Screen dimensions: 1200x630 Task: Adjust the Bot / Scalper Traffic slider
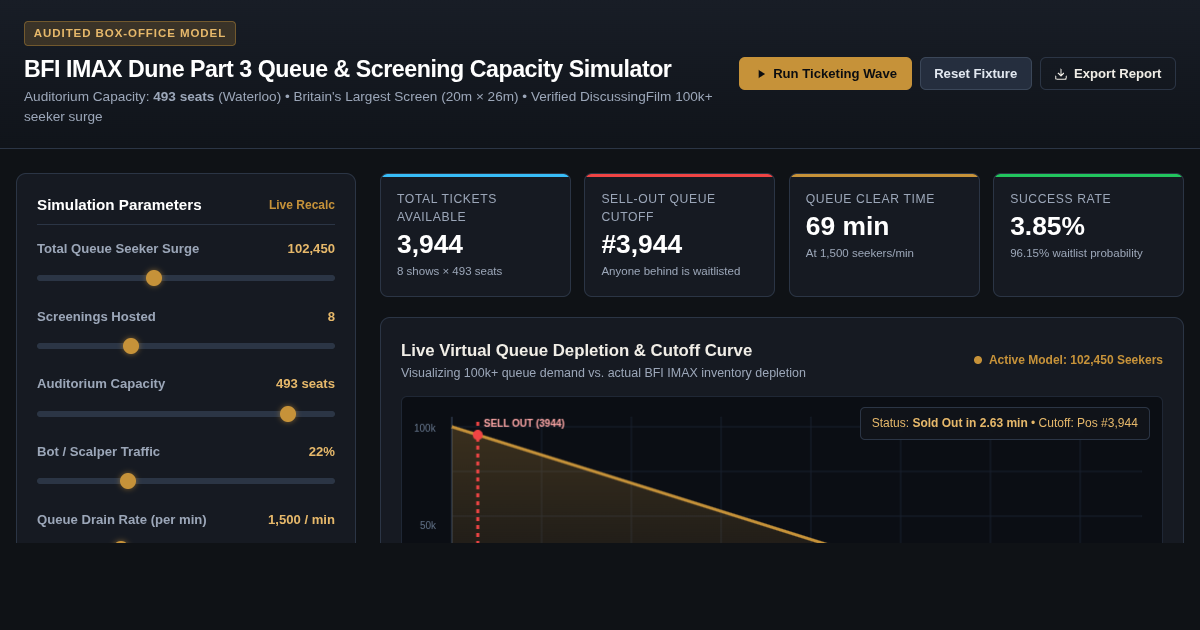186,481
